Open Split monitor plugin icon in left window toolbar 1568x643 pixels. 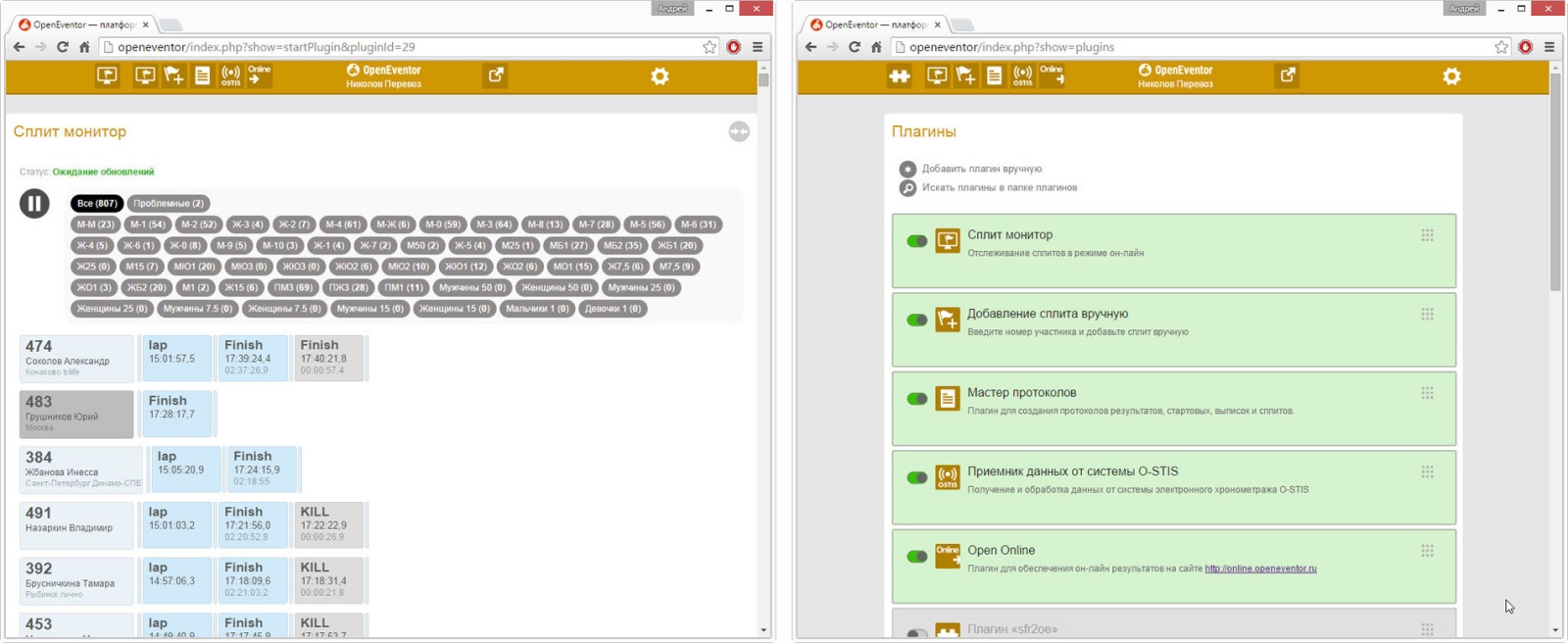145,75
